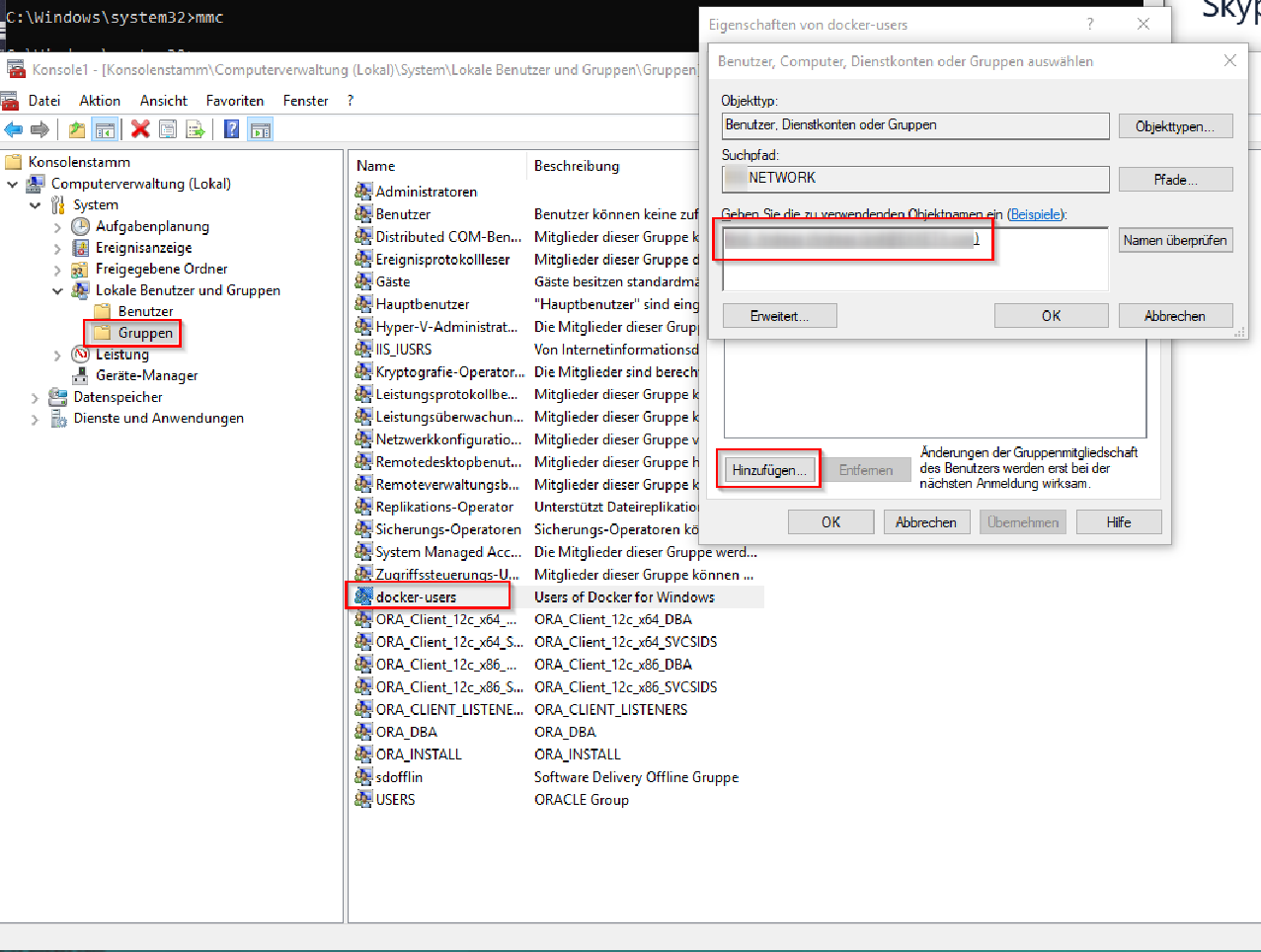Screen dimensions: 1261x952
Task: Expand the Datenspeicher tree node
Action: [36, 398]
